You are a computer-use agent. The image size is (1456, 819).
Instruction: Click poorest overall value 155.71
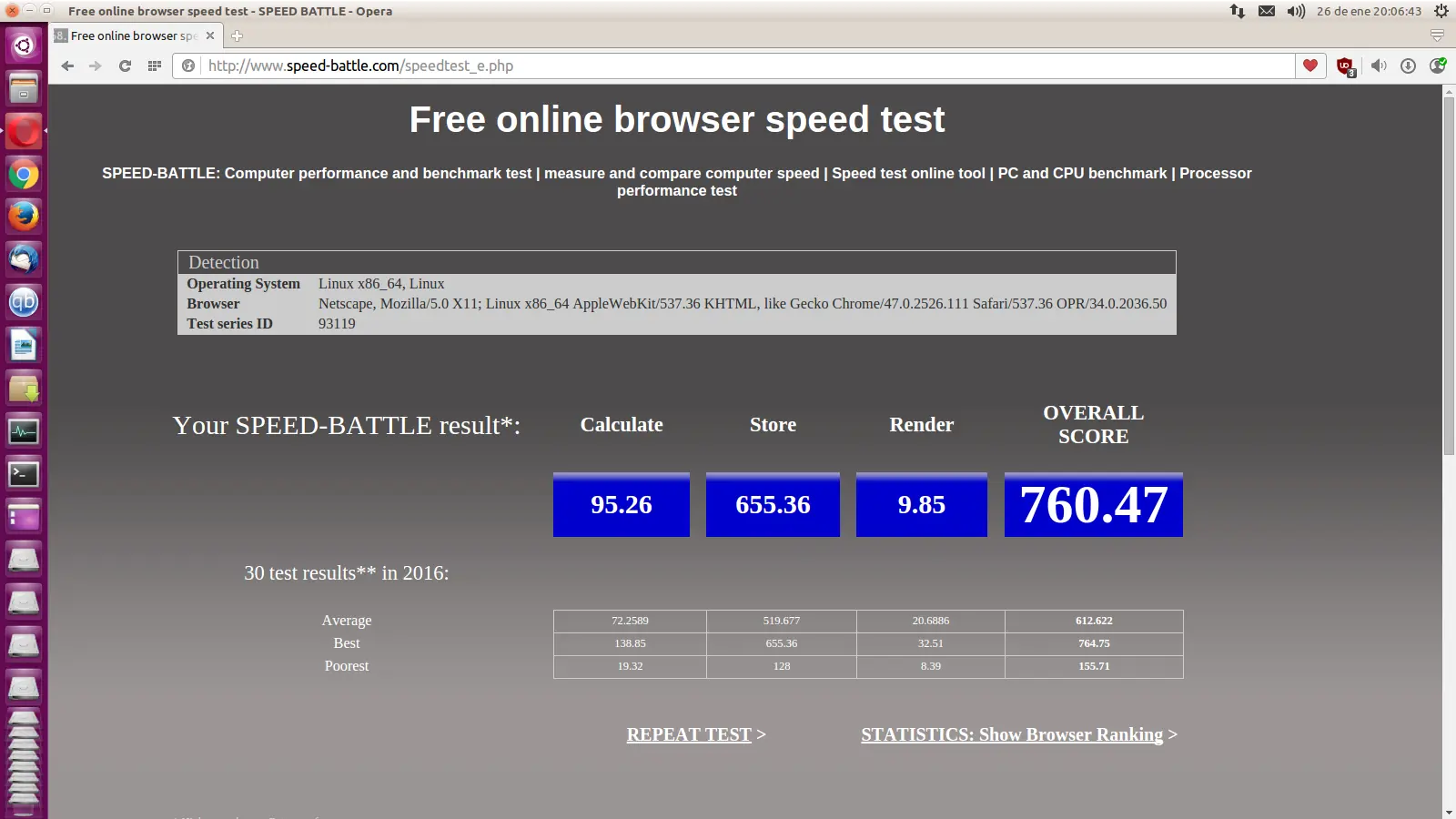[1094, 666]
